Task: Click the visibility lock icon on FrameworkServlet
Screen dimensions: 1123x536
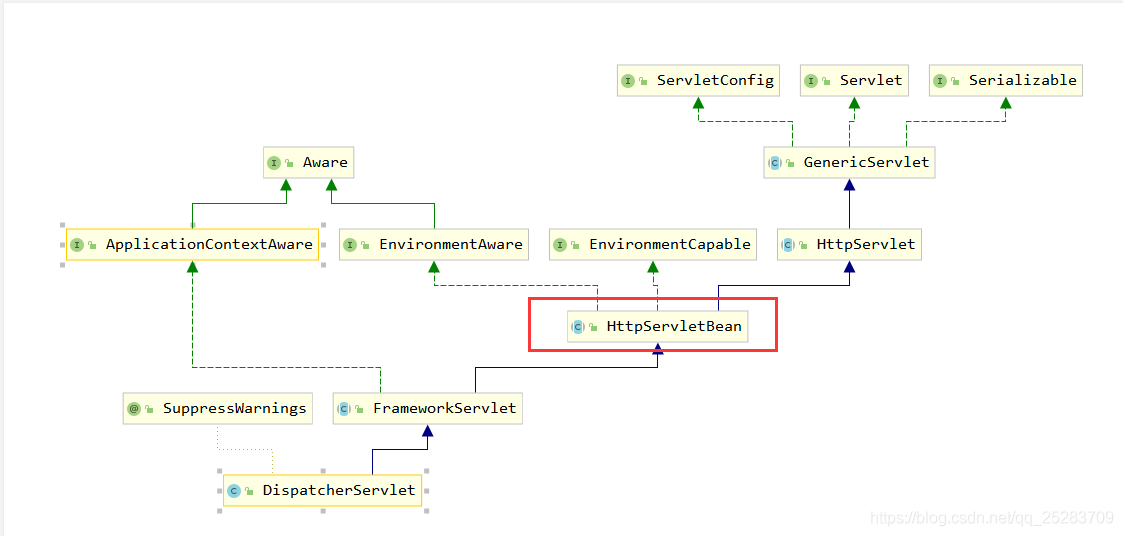Action: pos(360,410)
